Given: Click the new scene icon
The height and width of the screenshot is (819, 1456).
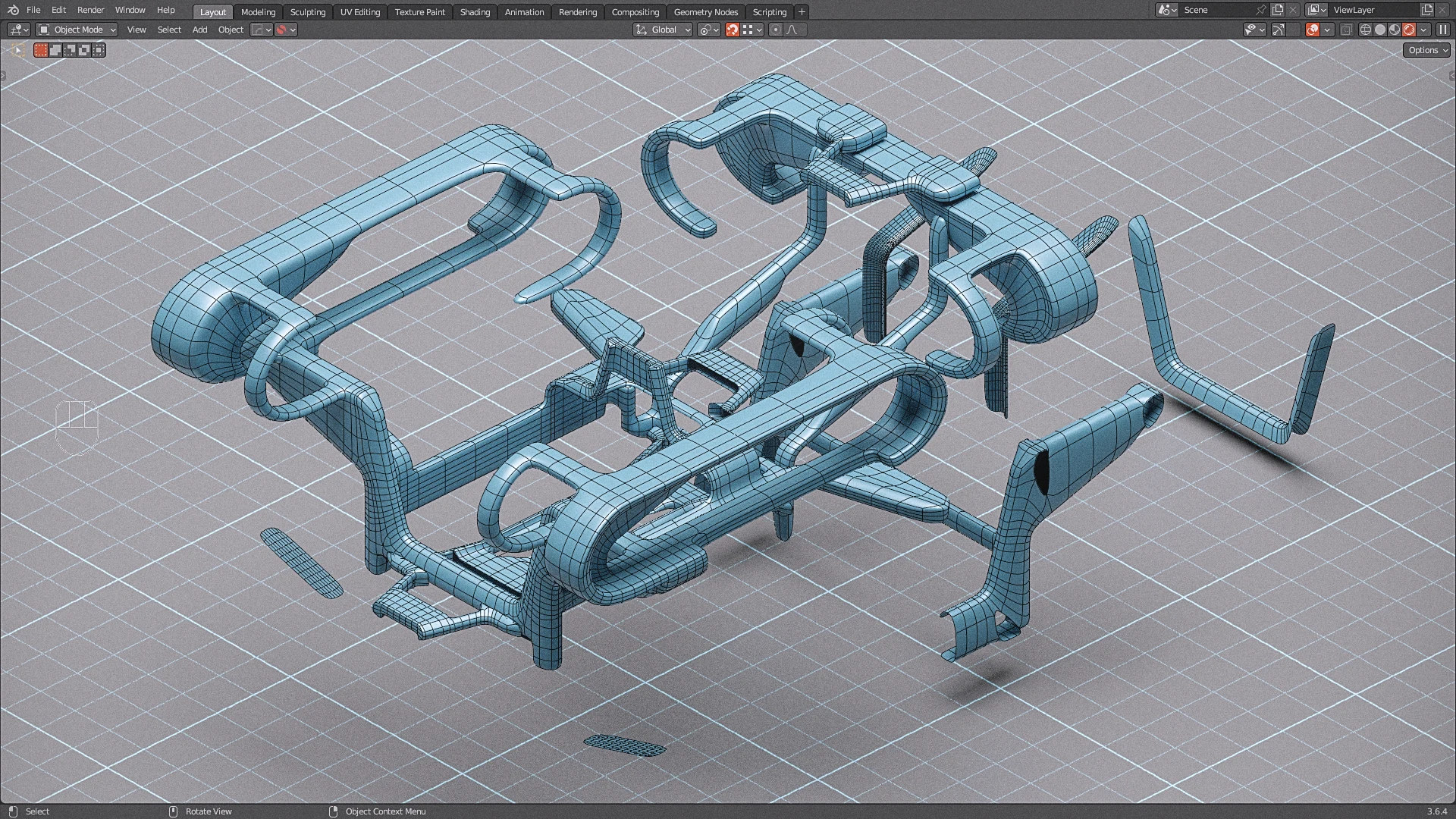Looking at the screenshot, I should (1278, 10).
